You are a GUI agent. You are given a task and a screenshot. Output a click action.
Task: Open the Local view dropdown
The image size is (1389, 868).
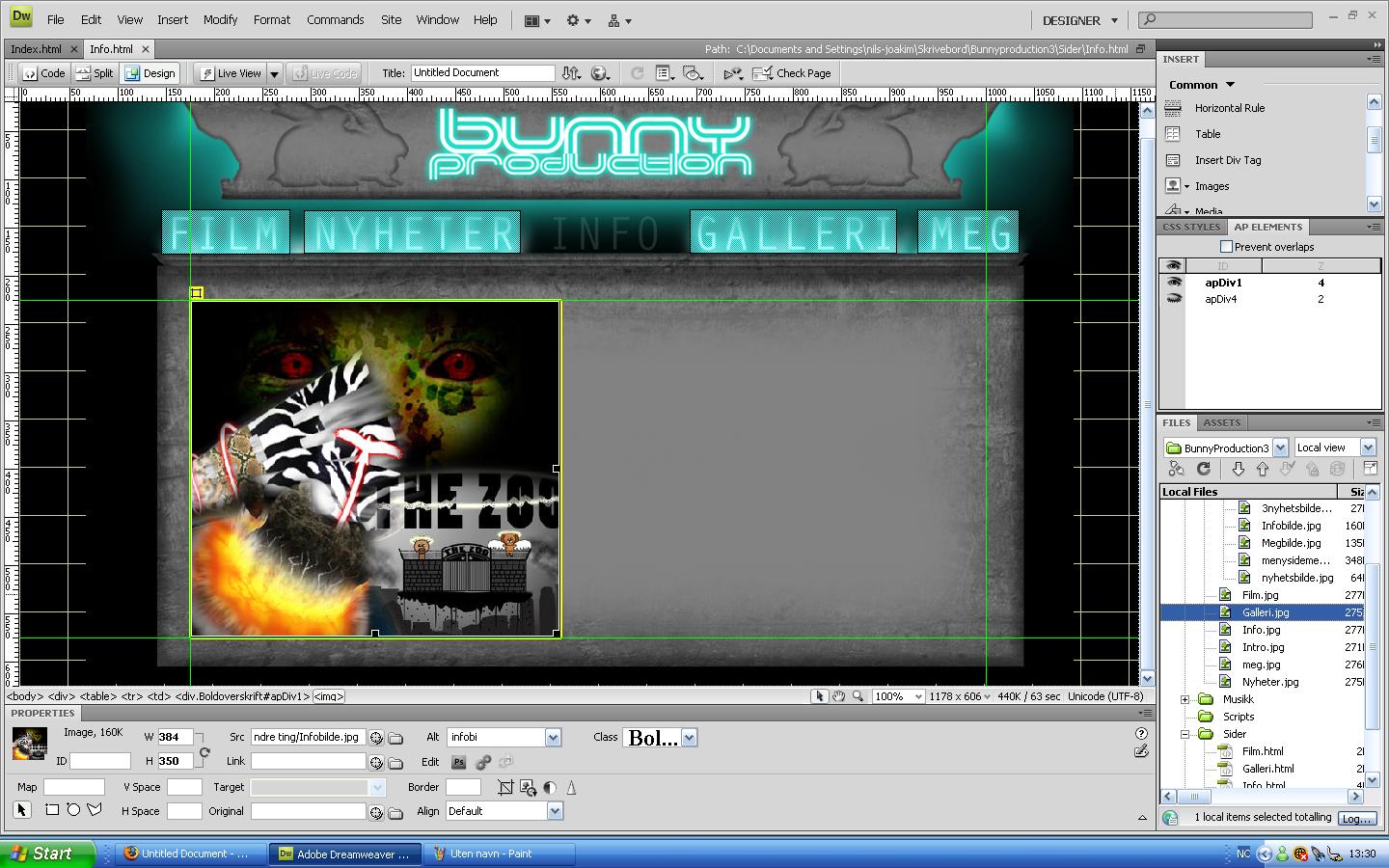(1368, 448)
